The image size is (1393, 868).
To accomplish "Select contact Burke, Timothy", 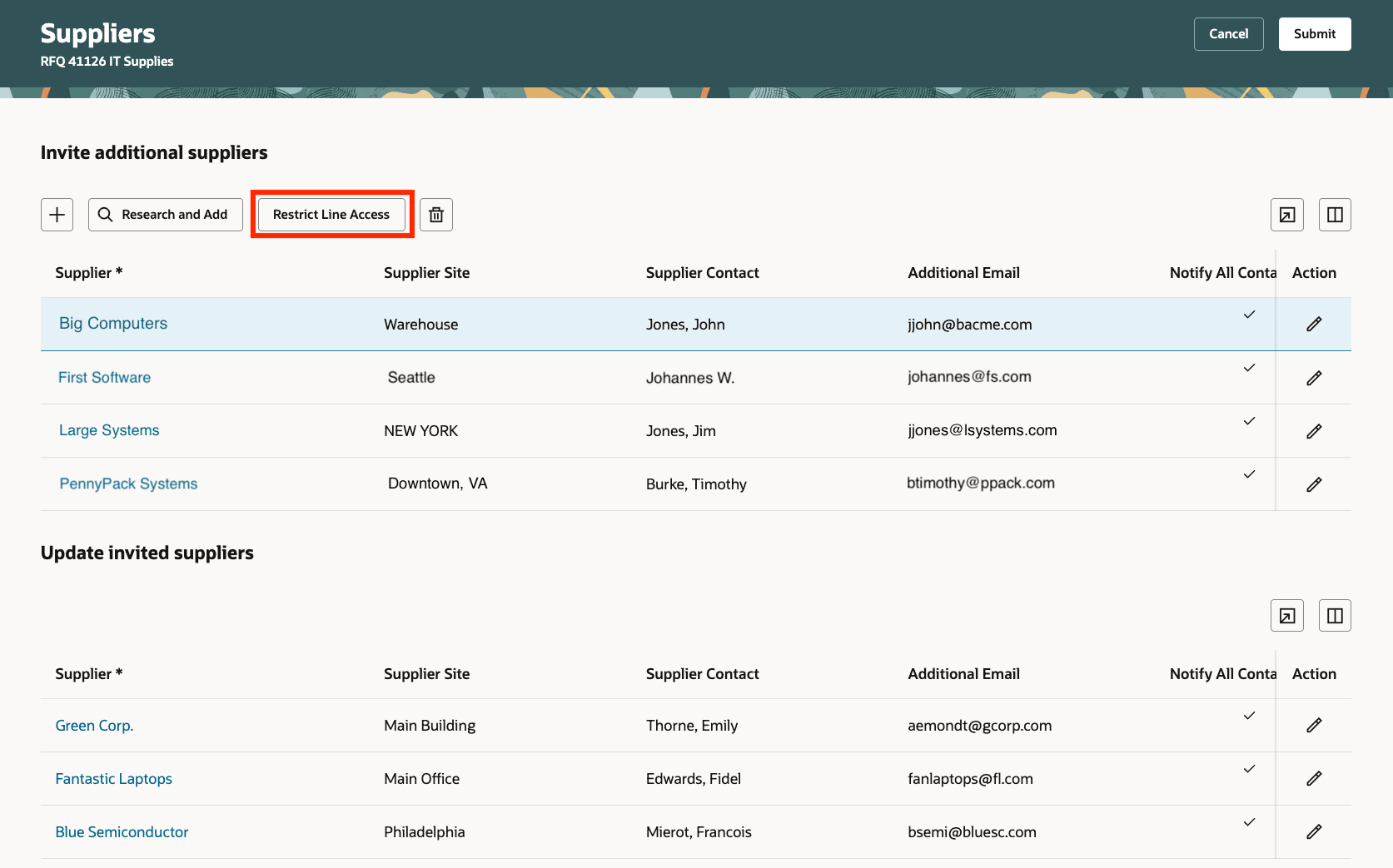I will (696, 484).
